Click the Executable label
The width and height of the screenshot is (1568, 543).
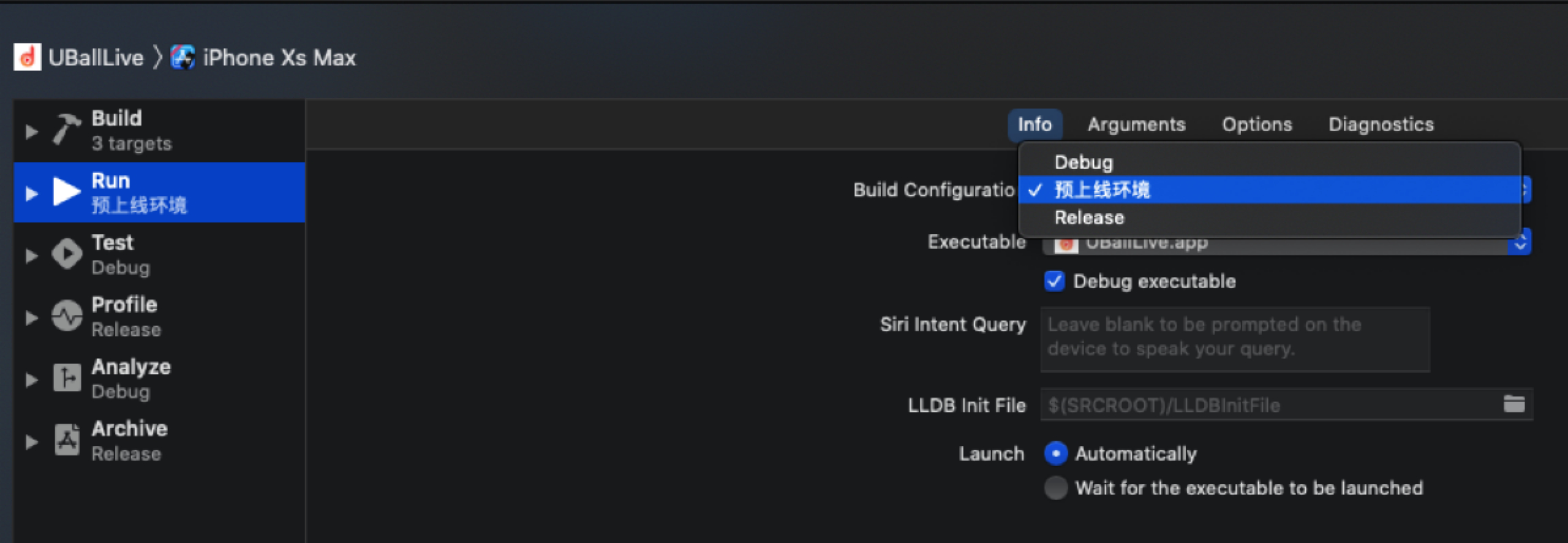[977, 241]
